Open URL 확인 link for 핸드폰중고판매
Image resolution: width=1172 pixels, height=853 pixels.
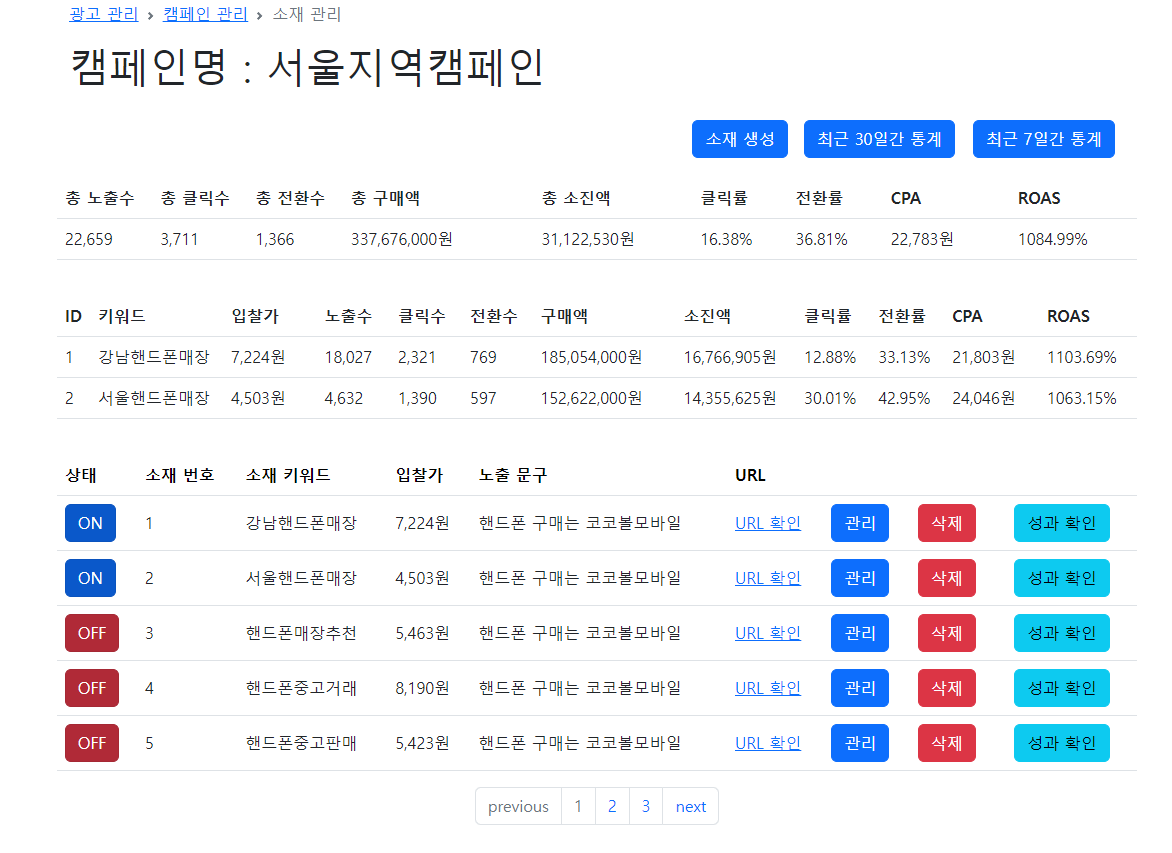[x=768, y=743]
